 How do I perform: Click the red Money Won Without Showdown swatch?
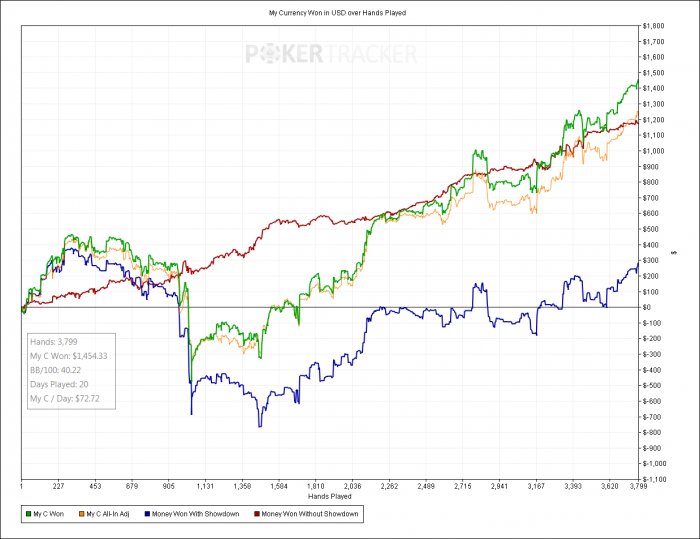pos(257,514)
